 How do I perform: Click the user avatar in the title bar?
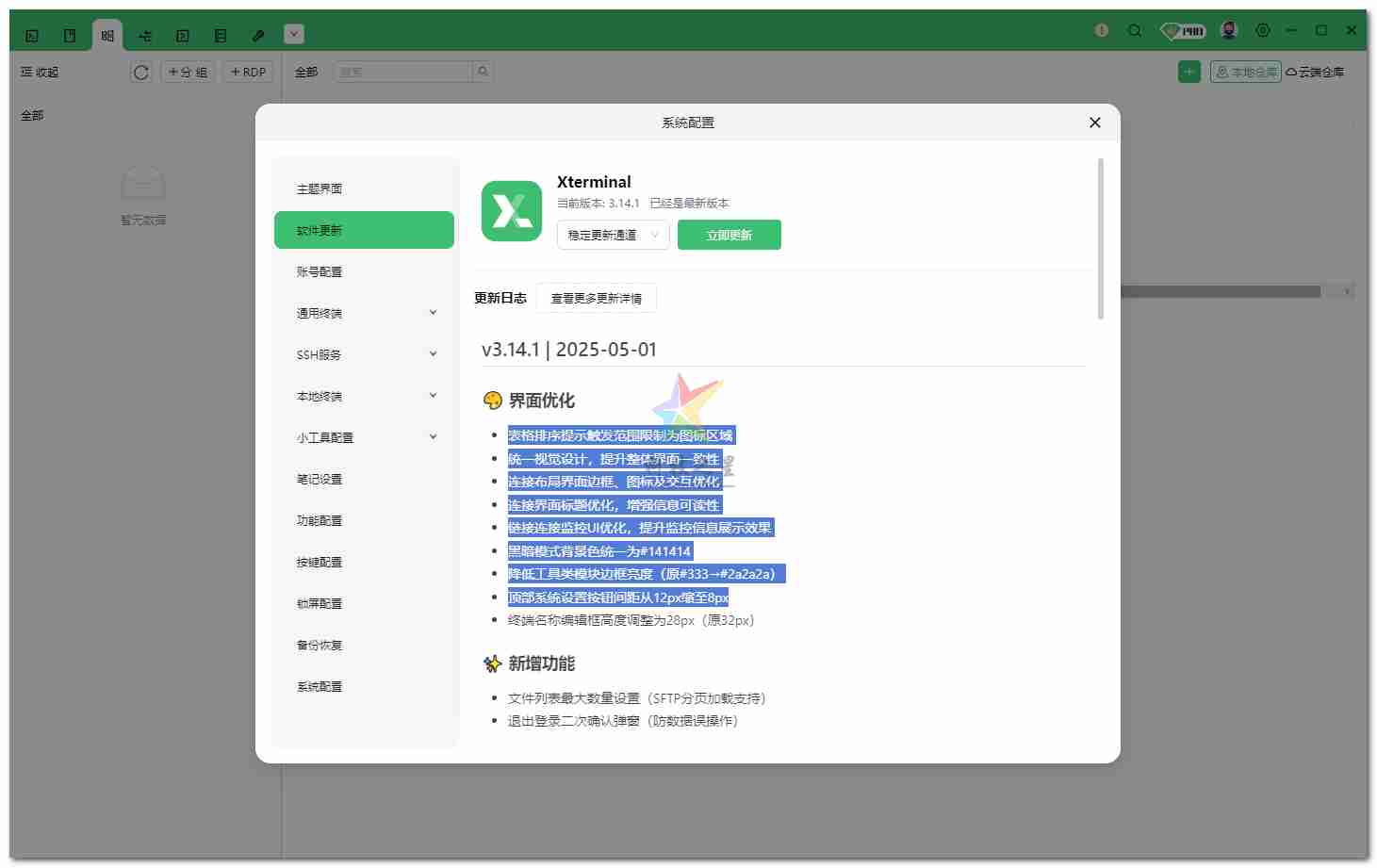click(1228, 29)
